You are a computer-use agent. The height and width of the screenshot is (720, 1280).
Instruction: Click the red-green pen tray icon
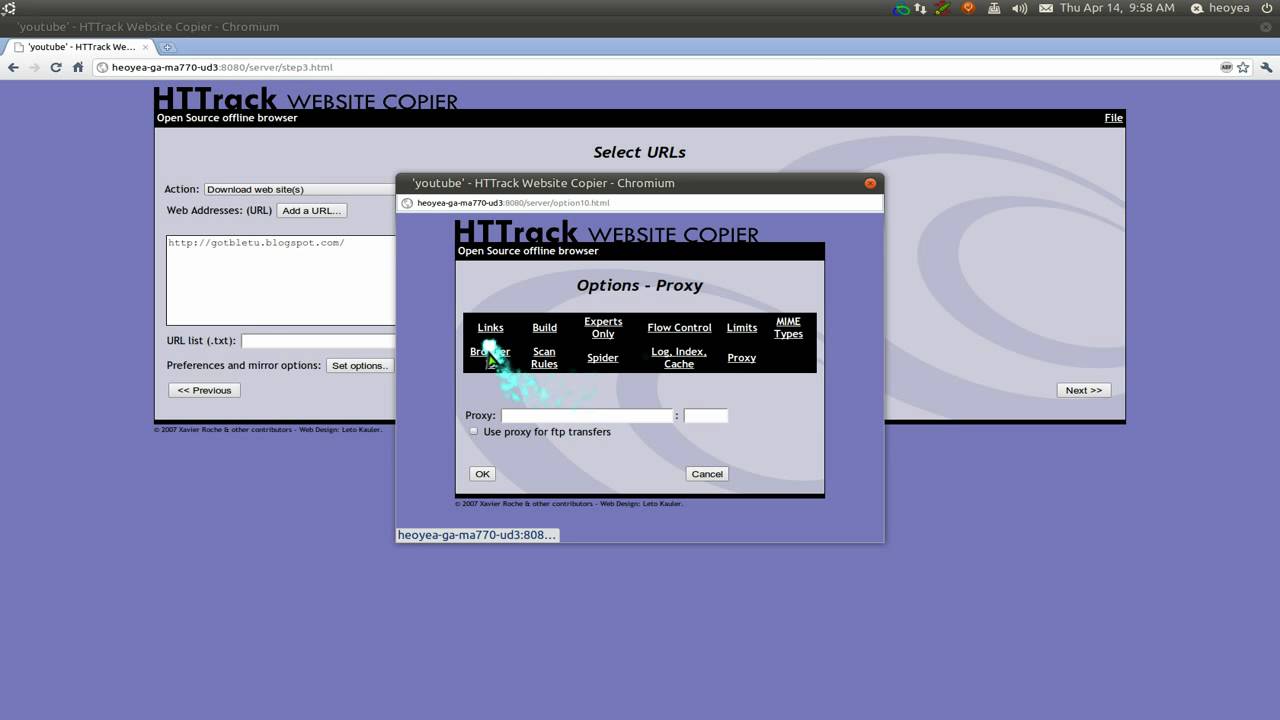(x=944, y=8)
